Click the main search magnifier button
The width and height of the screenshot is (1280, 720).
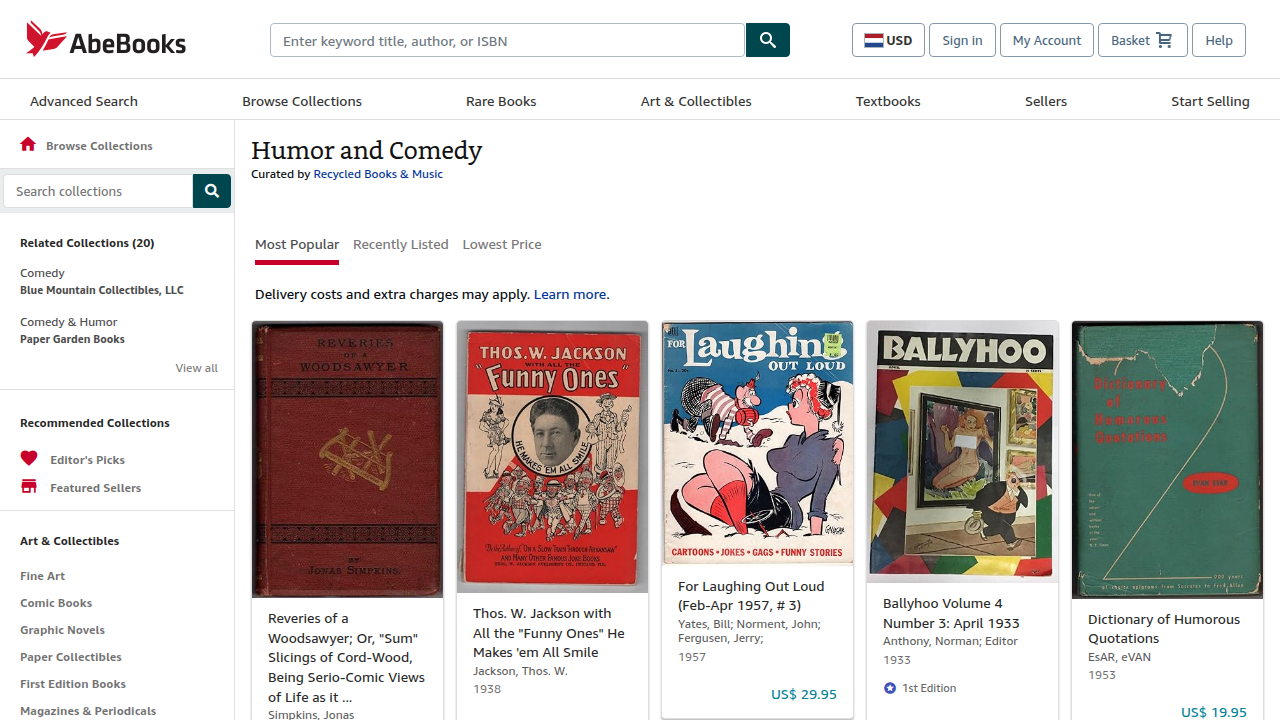768,40
